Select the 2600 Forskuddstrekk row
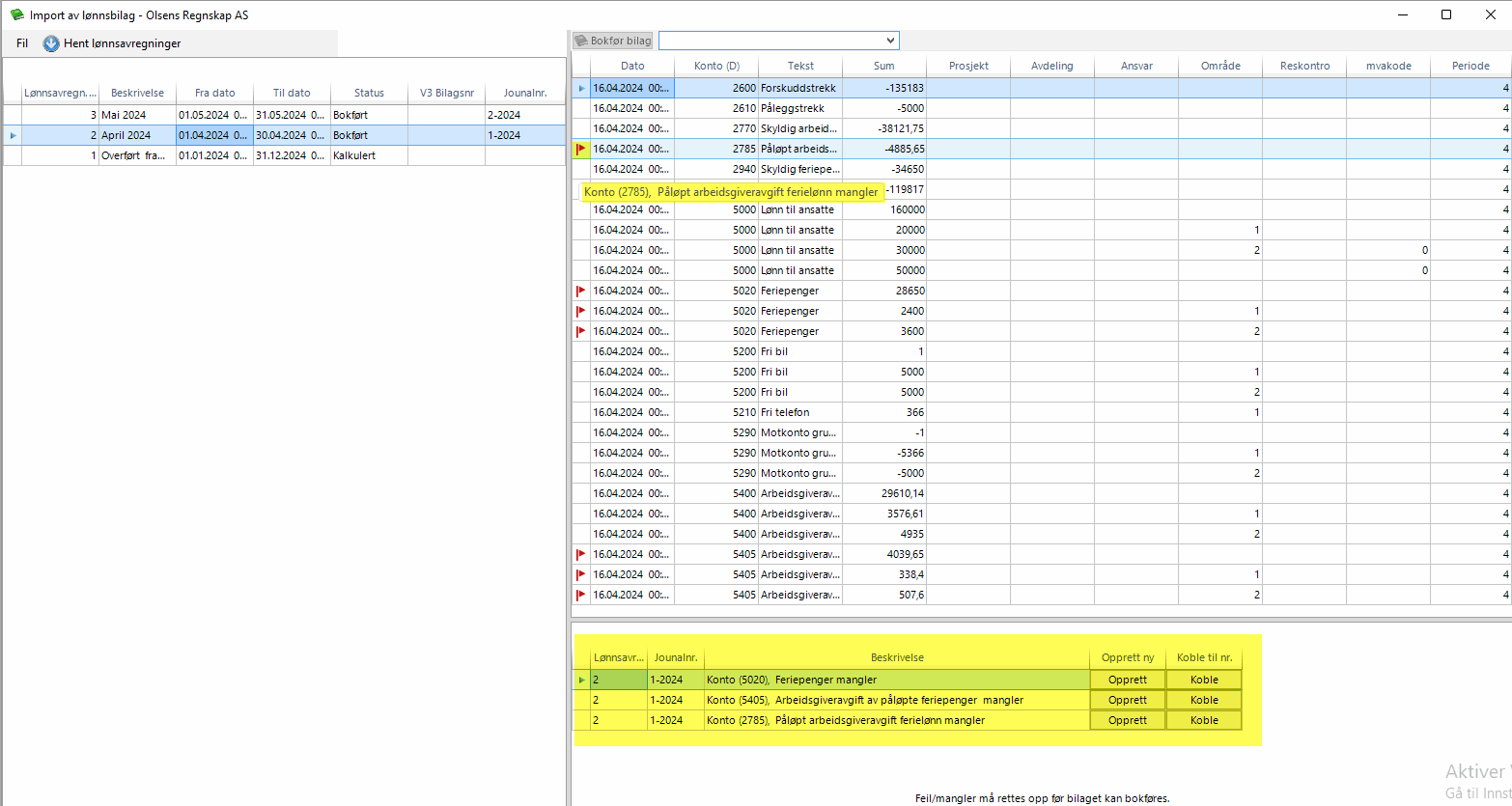Screen dimensions: 1512x806 tap(1043, 88)
